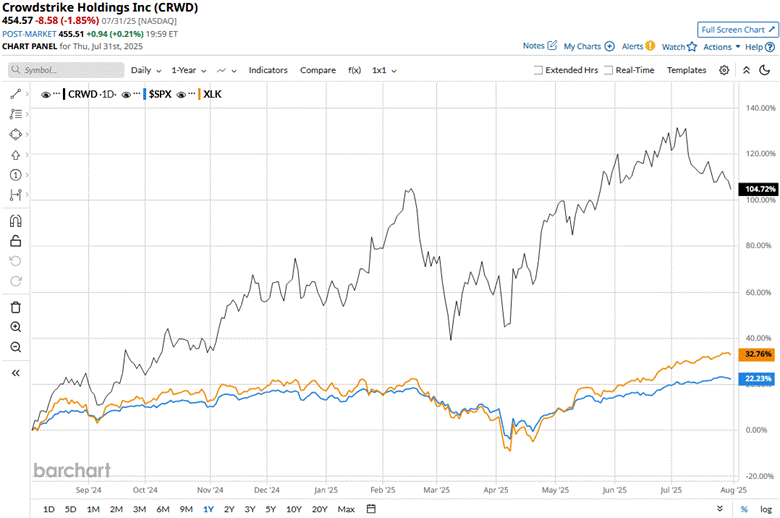Open the date range calendar picker
This screenshot has width=780, height=518.
371,509
